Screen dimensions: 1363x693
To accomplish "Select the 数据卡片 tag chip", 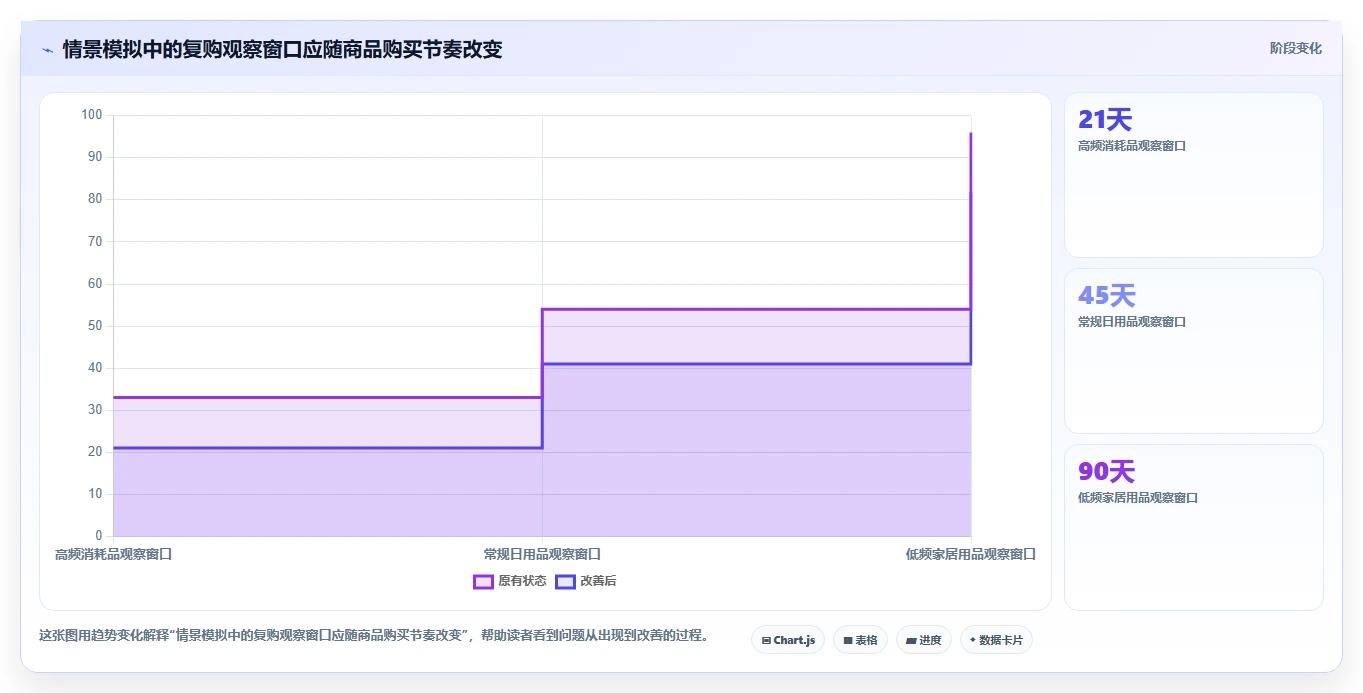I will (996, 640).
